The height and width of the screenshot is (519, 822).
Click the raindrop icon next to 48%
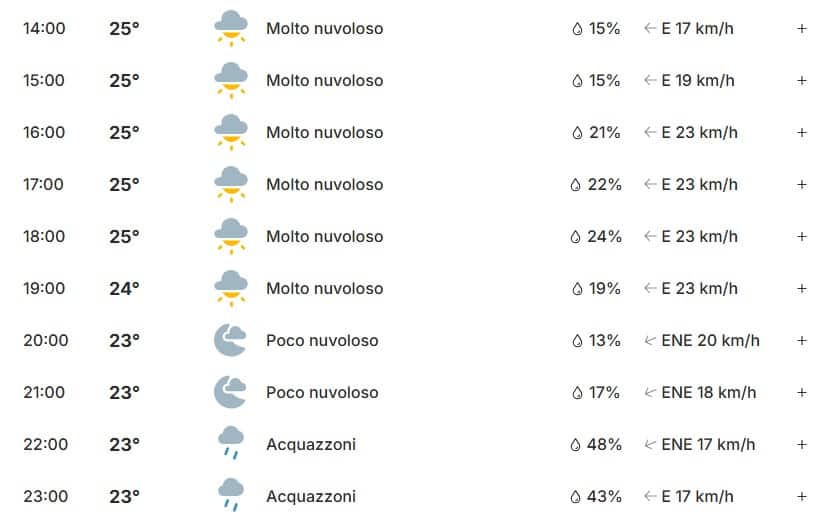coord(576,445)
